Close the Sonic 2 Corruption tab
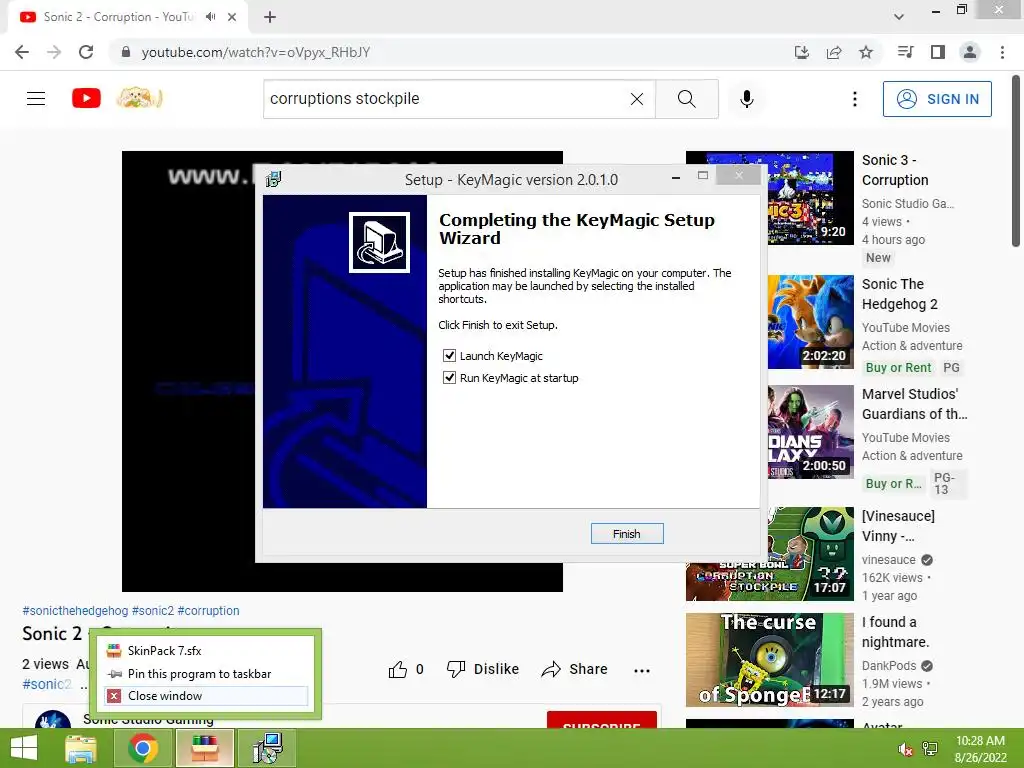 (232, 17)
